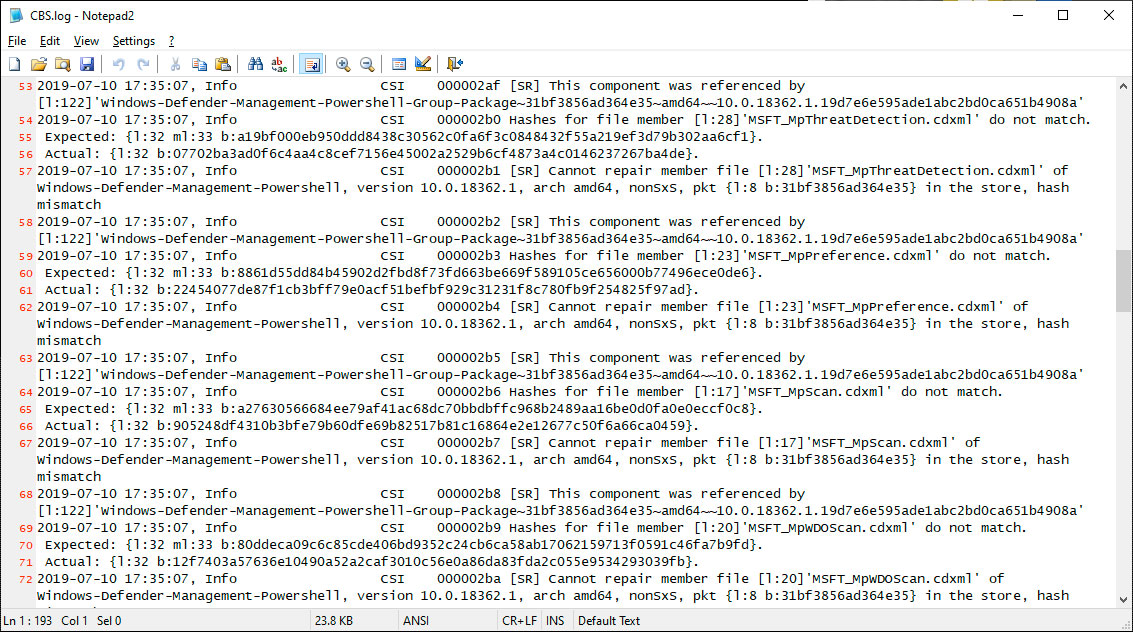Viewport: 1133px width, 632px height.
Task: Create a new document with the New icon
Action: pyautogui.click(x=14, y=64)
